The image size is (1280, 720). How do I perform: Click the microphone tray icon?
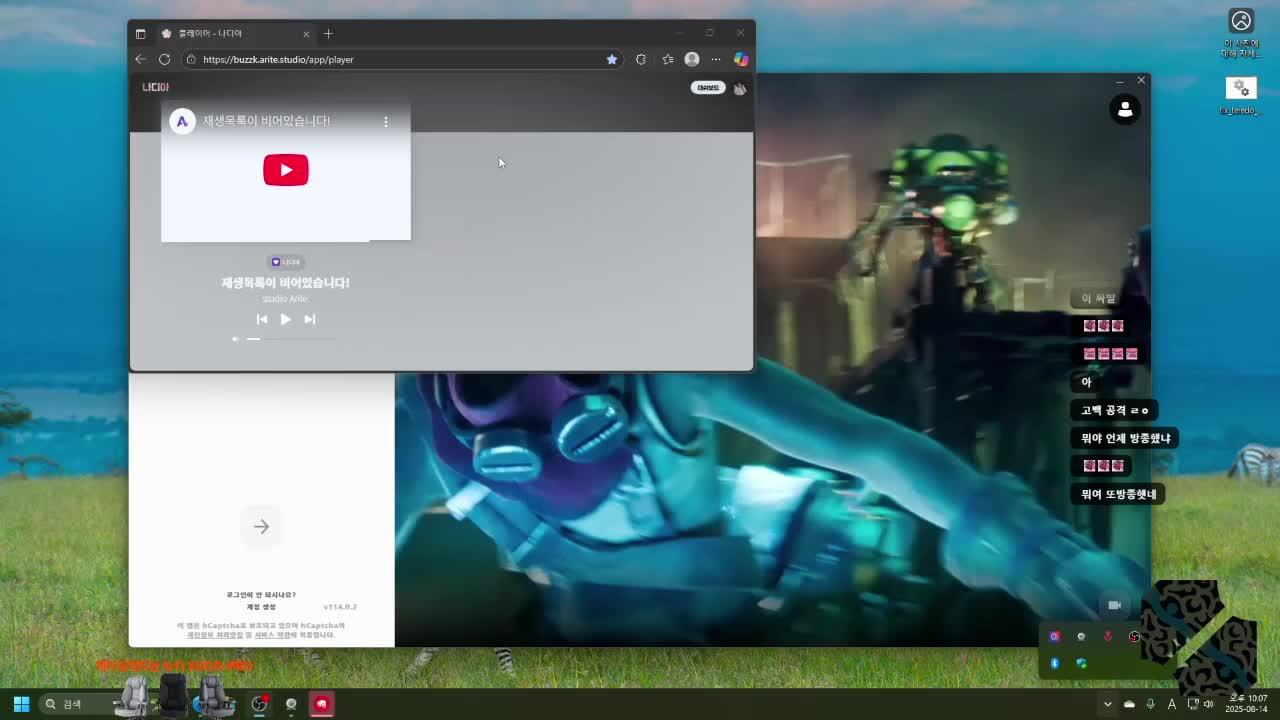[1151, 704]
